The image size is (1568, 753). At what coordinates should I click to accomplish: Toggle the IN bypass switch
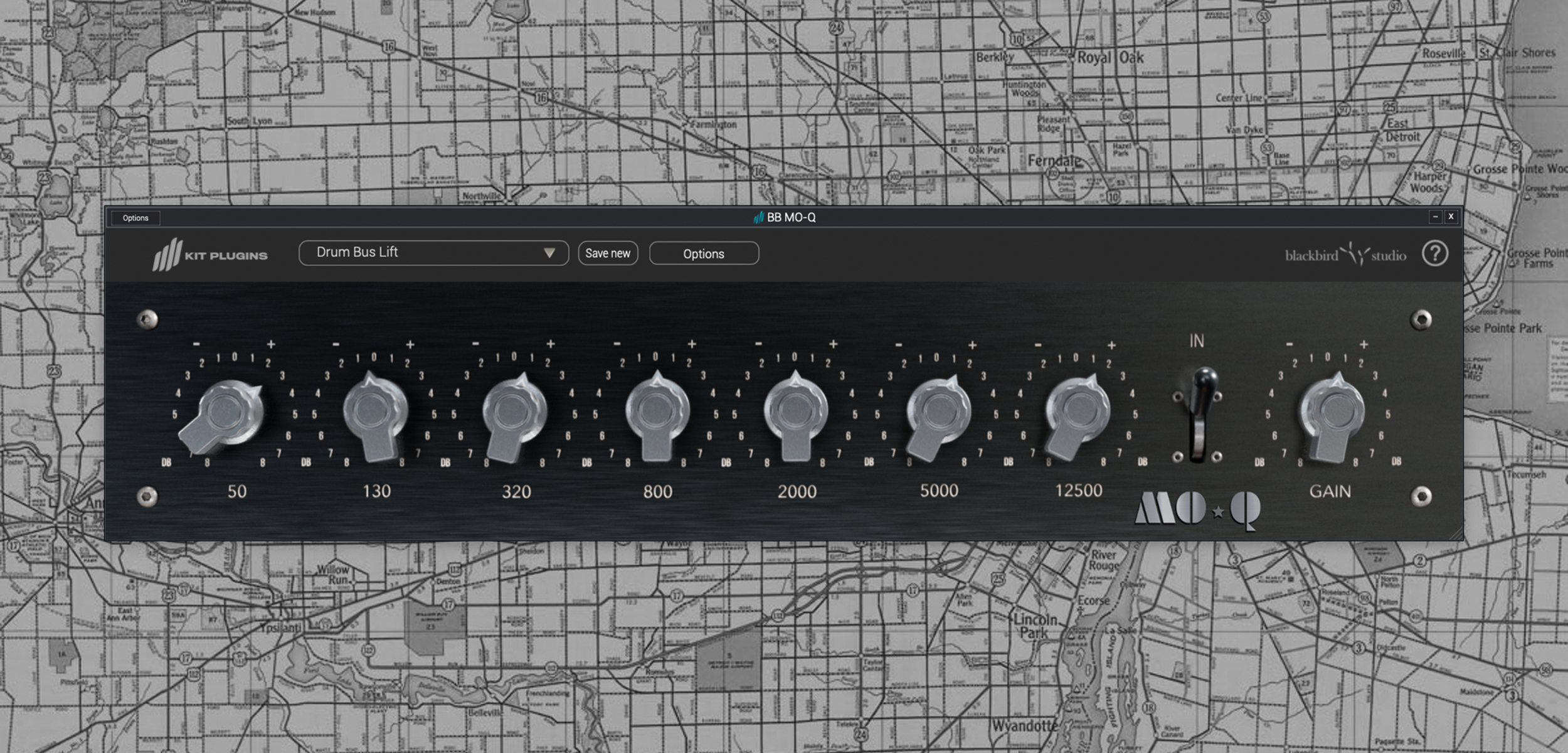(1199, 414)
